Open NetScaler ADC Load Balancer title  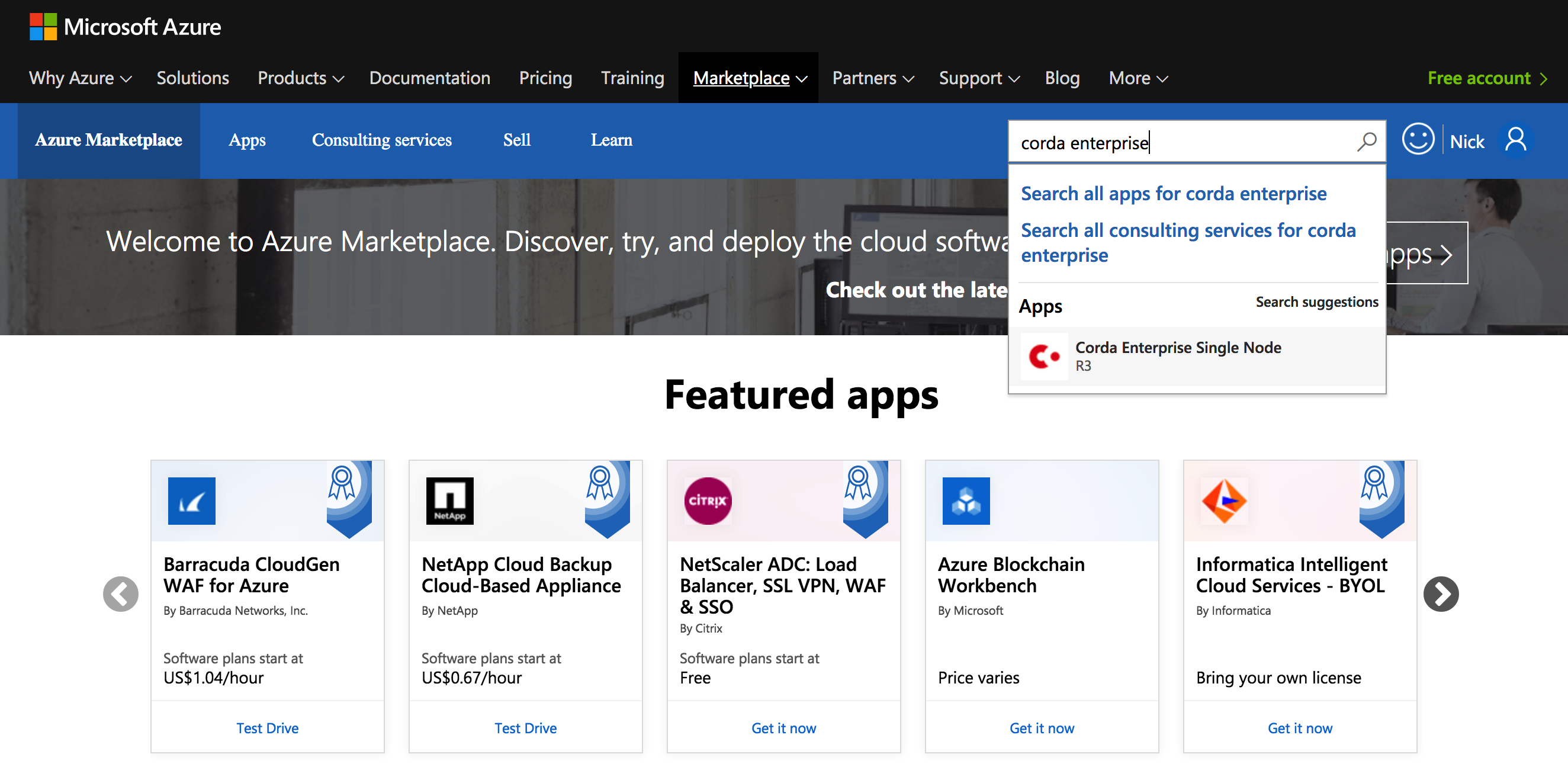click(x=782, y=585)
